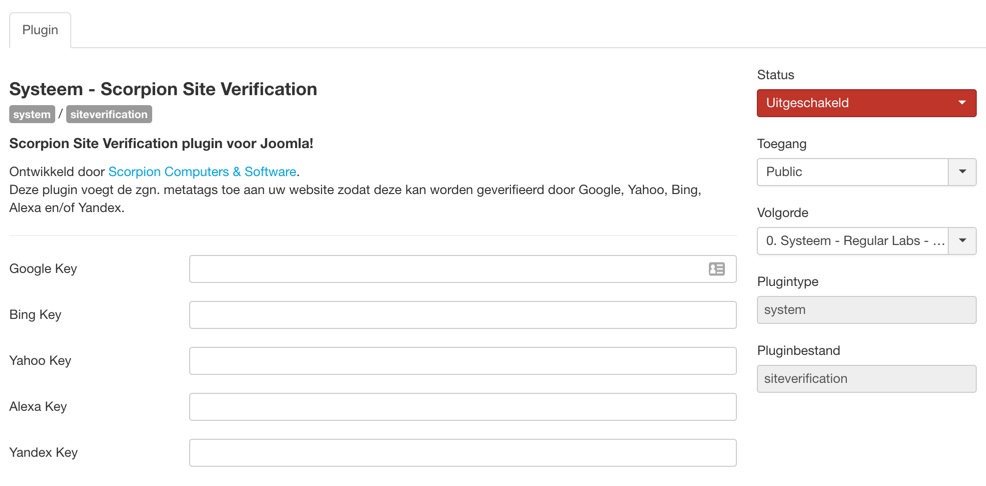Focus the Google Key input field
Image resolution: width=986 pixels, height=486 pixels.
coord(447,269)
